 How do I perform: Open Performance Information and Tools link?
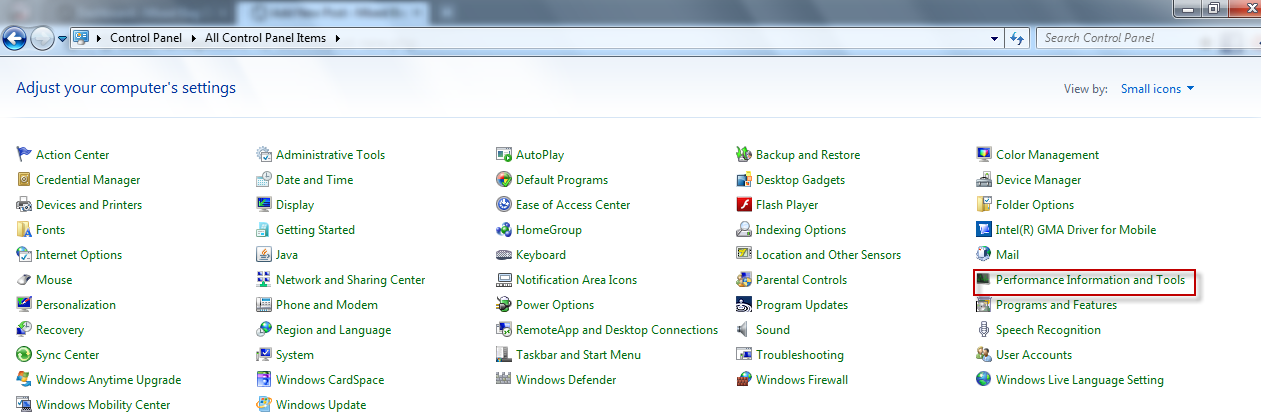click(1090, 280)
